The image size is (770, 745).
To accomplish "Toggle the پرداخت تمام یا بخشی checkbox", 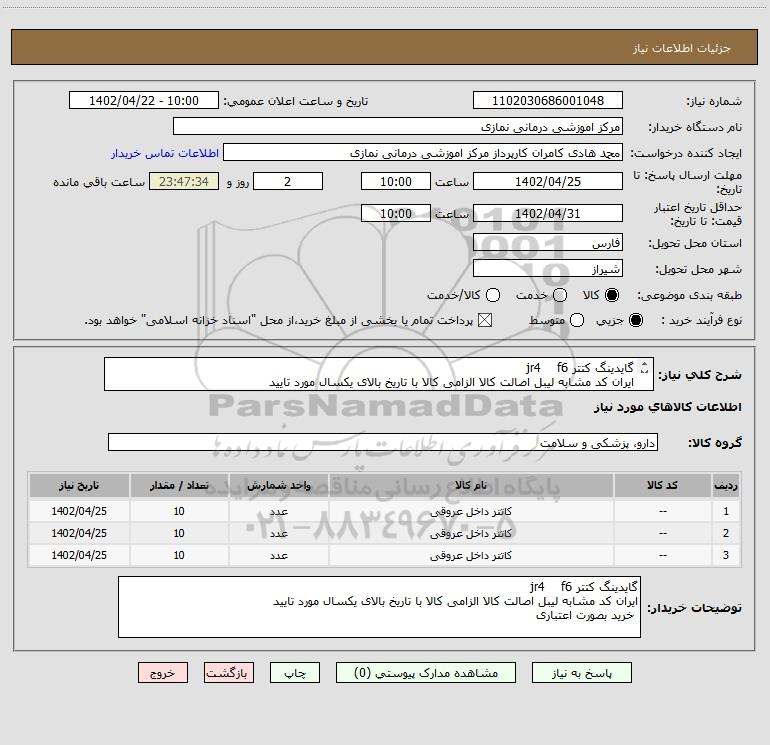I will [x=486, y=320].
